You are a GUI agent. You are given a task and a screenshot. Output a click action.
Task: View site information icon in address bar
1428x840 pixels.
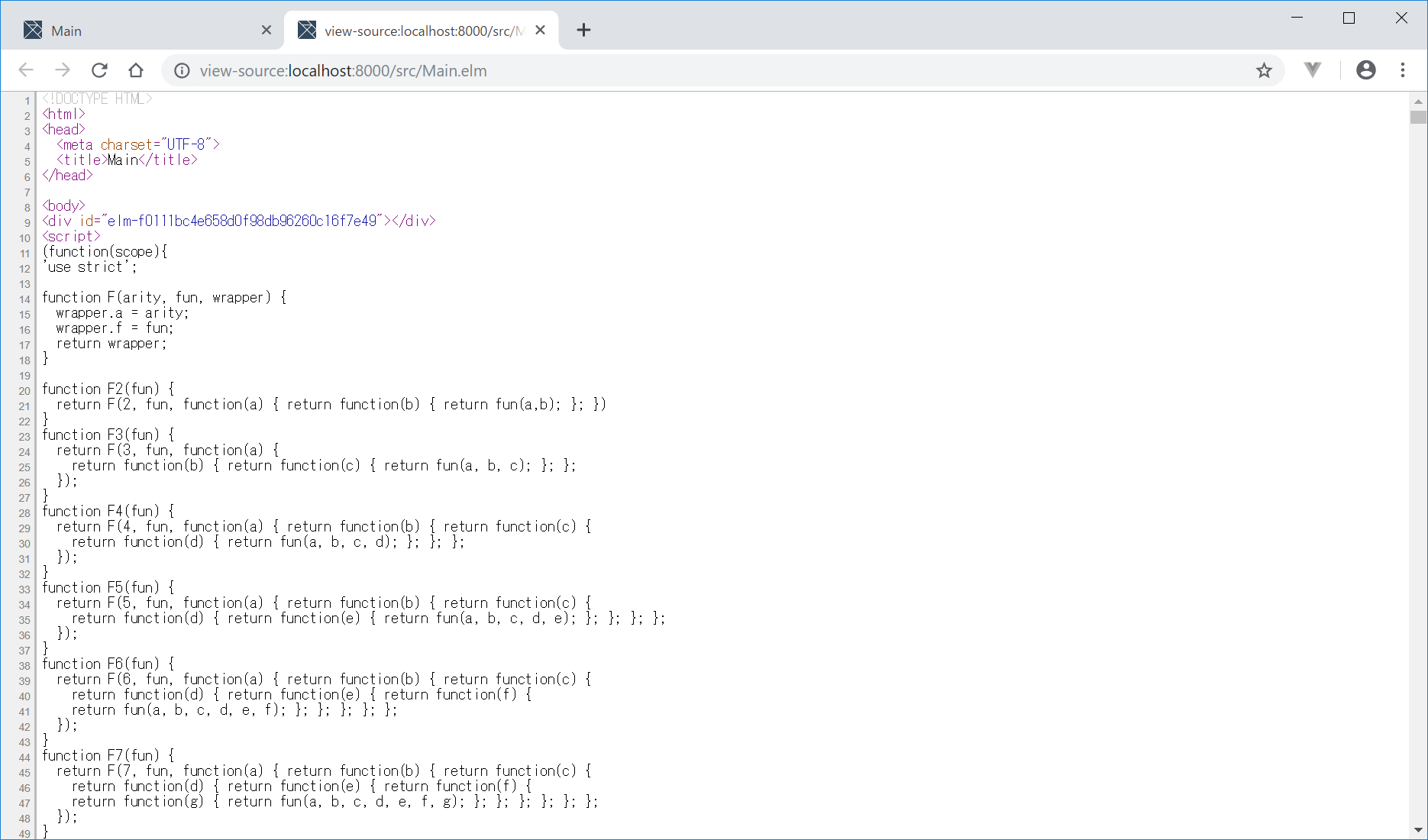(x=182, y=71)
